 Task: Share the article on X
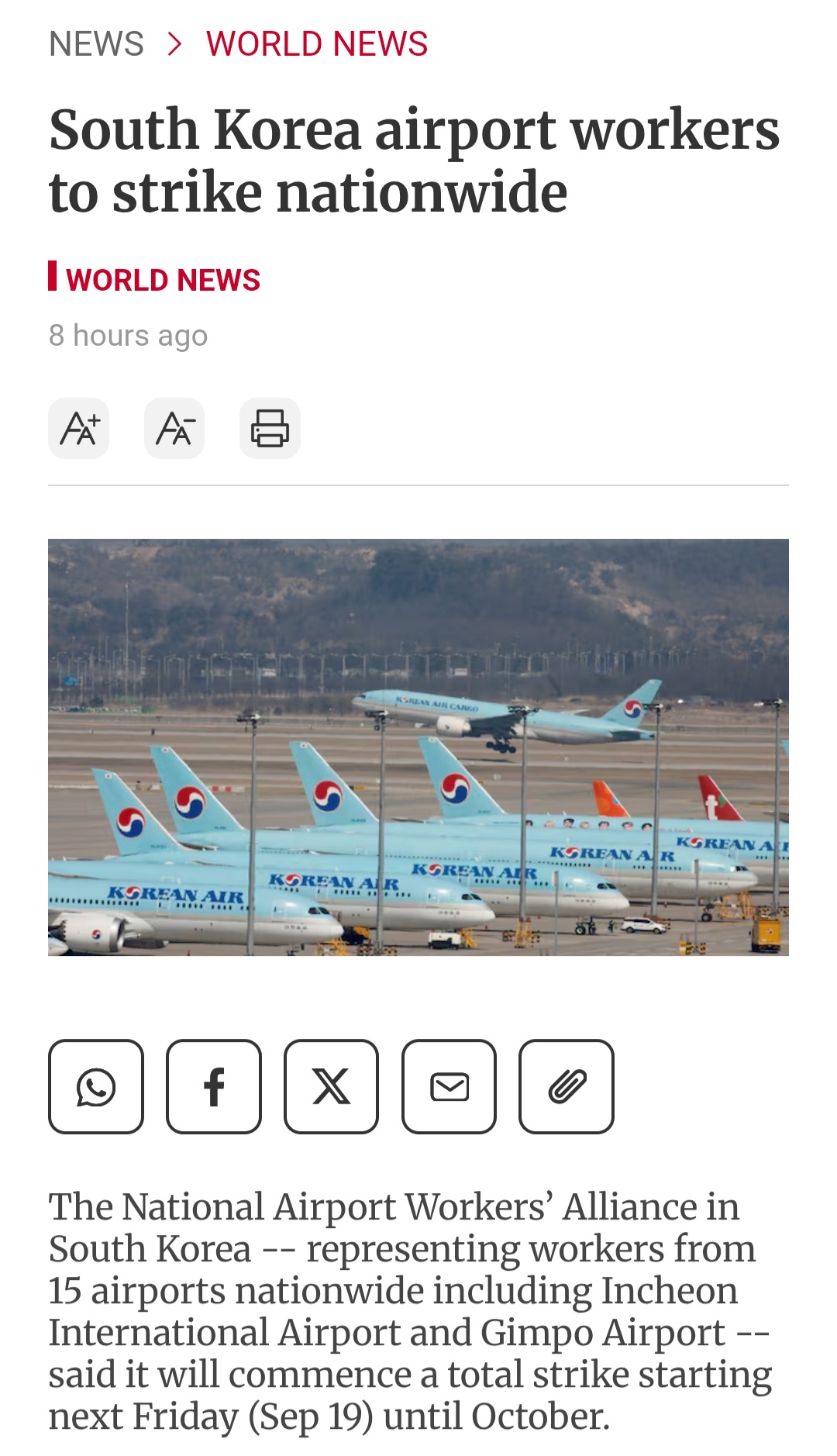pos(332,1086)
